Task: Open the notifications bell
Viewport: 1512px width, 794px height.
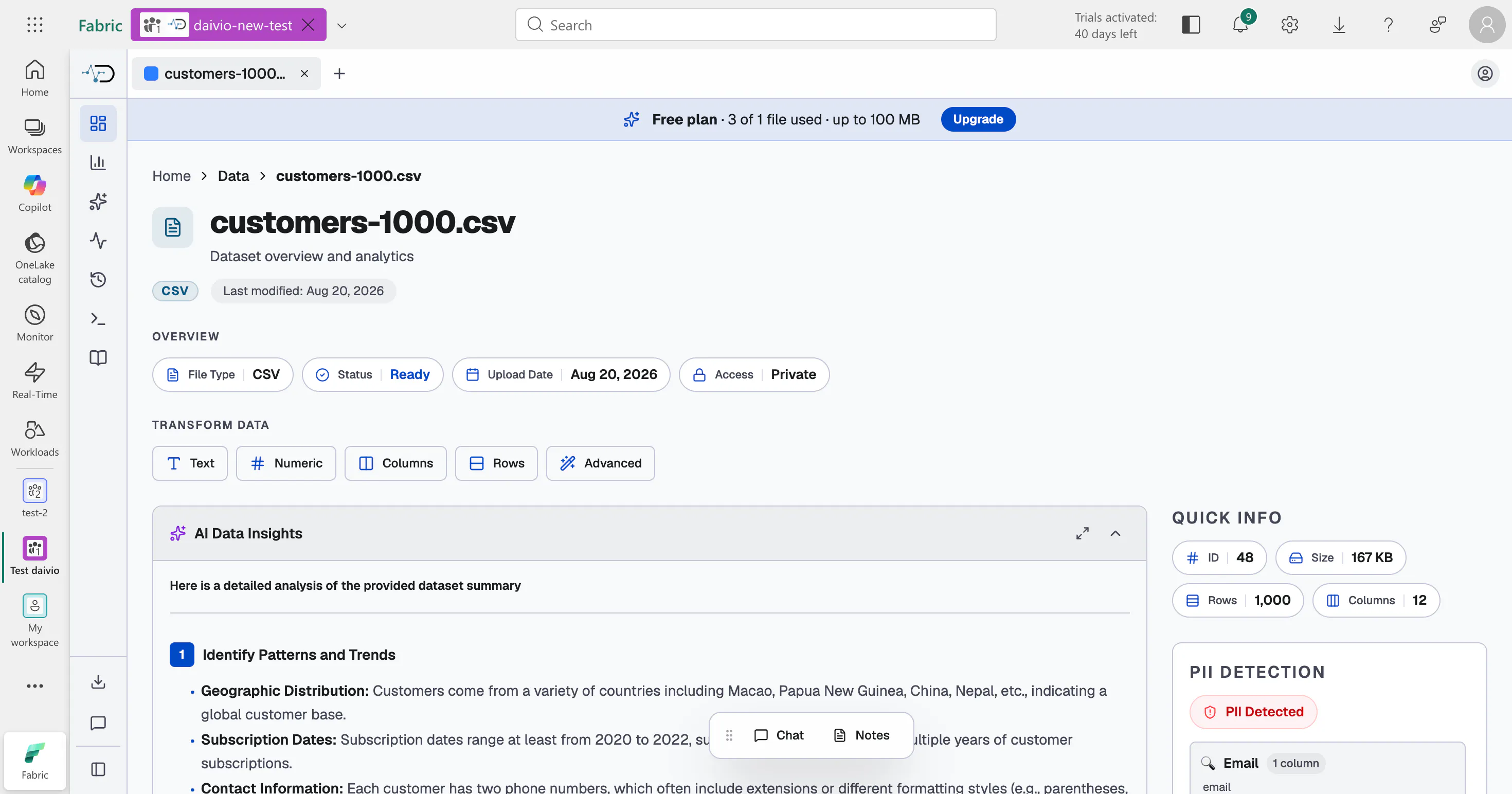Action: click(1240, 25)
